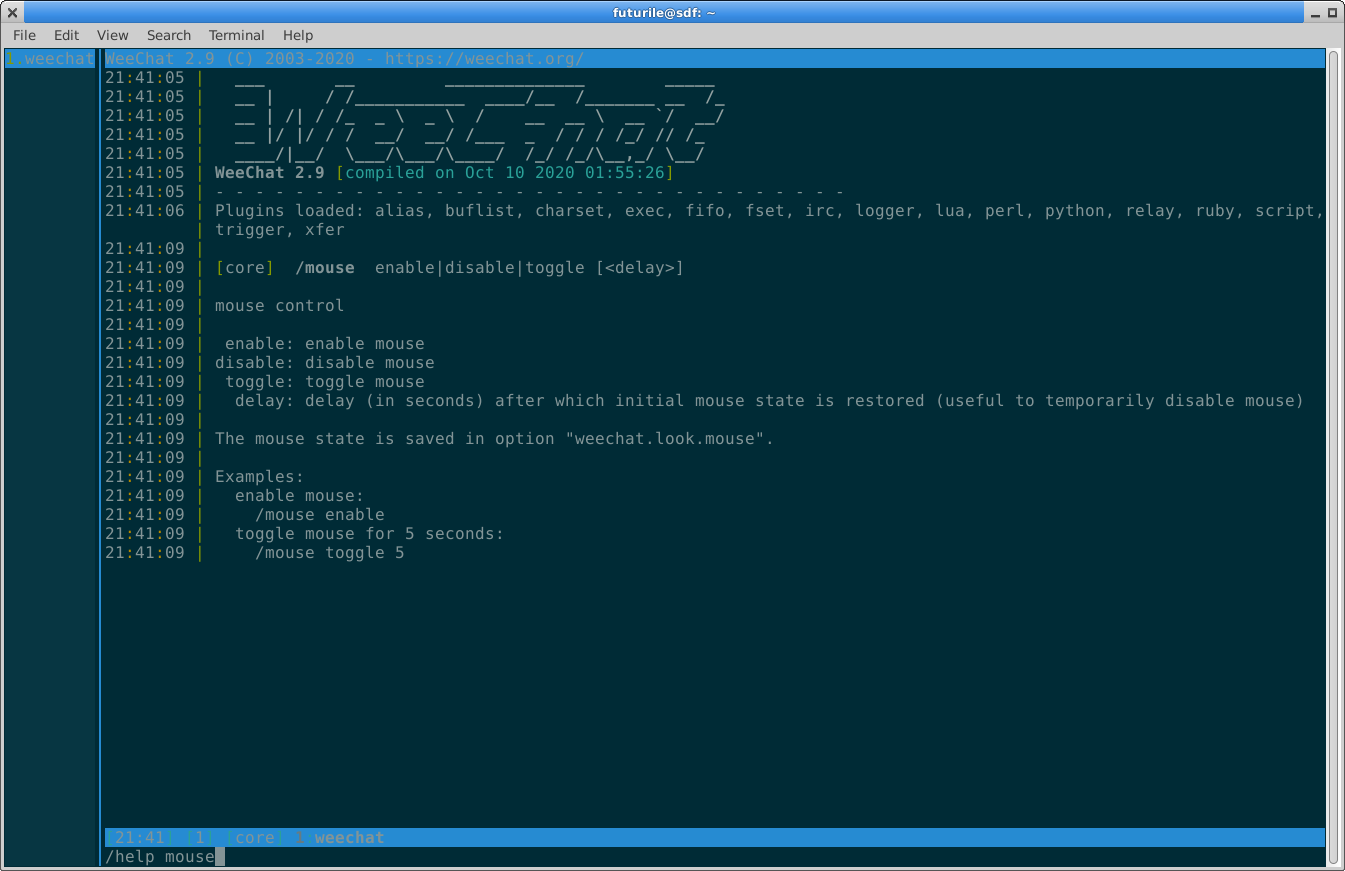Click the vertical scrollbar of the terminal
This screenshot has width=1345, height=871.
(1334, 457)
